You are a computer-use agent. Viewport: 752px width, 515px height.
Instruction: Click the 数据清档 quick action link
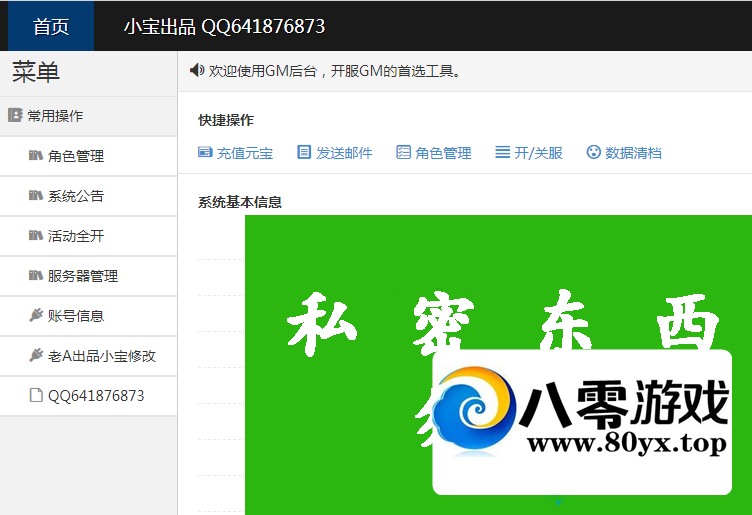633,153
